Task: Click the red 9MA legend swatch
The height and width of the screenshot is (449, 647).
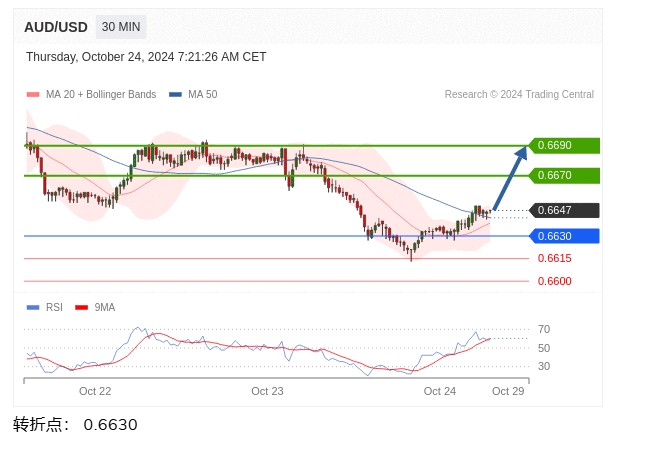Action: tap(82, 307)
